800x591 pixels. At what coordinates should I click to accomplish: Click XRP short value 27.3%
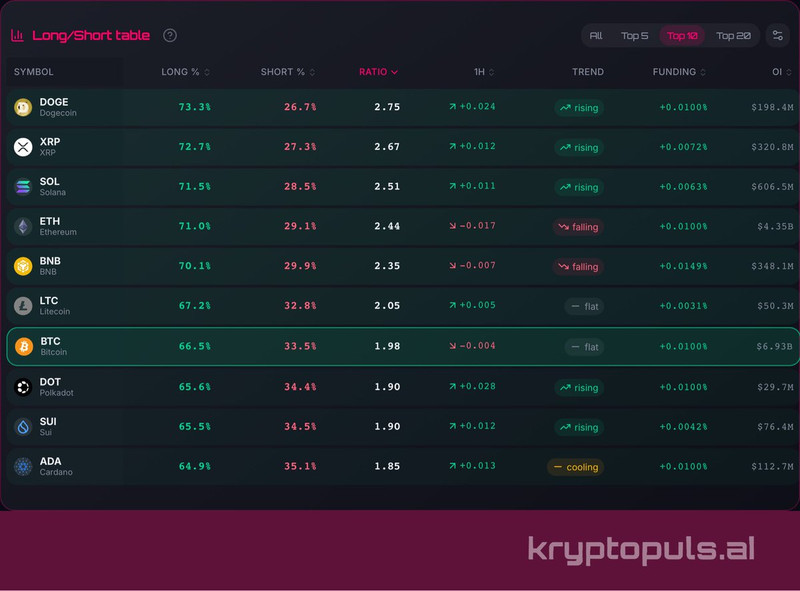coord(300,146)
